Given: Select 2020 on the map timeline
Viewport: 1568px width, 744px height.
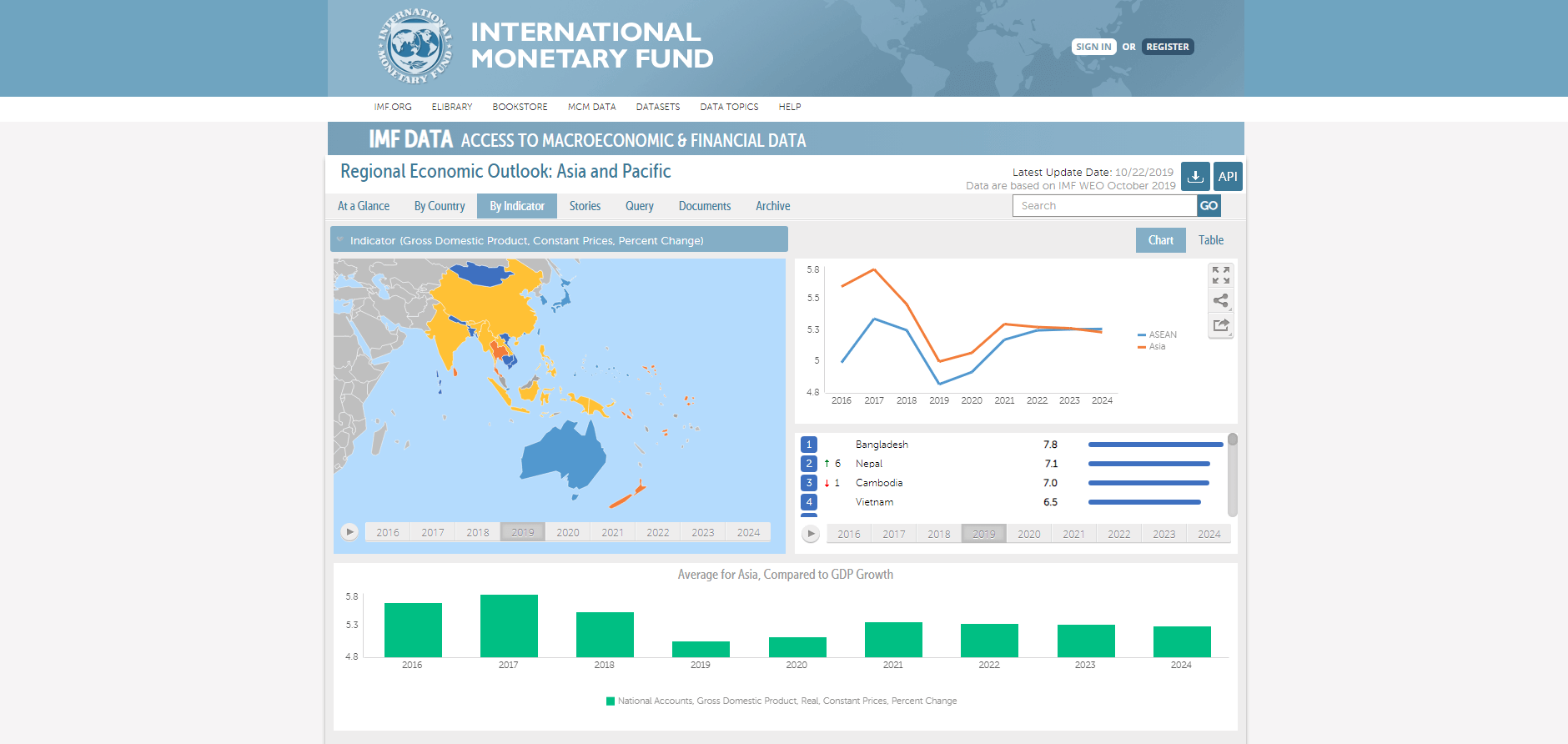Looking at the screenshot, I should tap(568, 532).
